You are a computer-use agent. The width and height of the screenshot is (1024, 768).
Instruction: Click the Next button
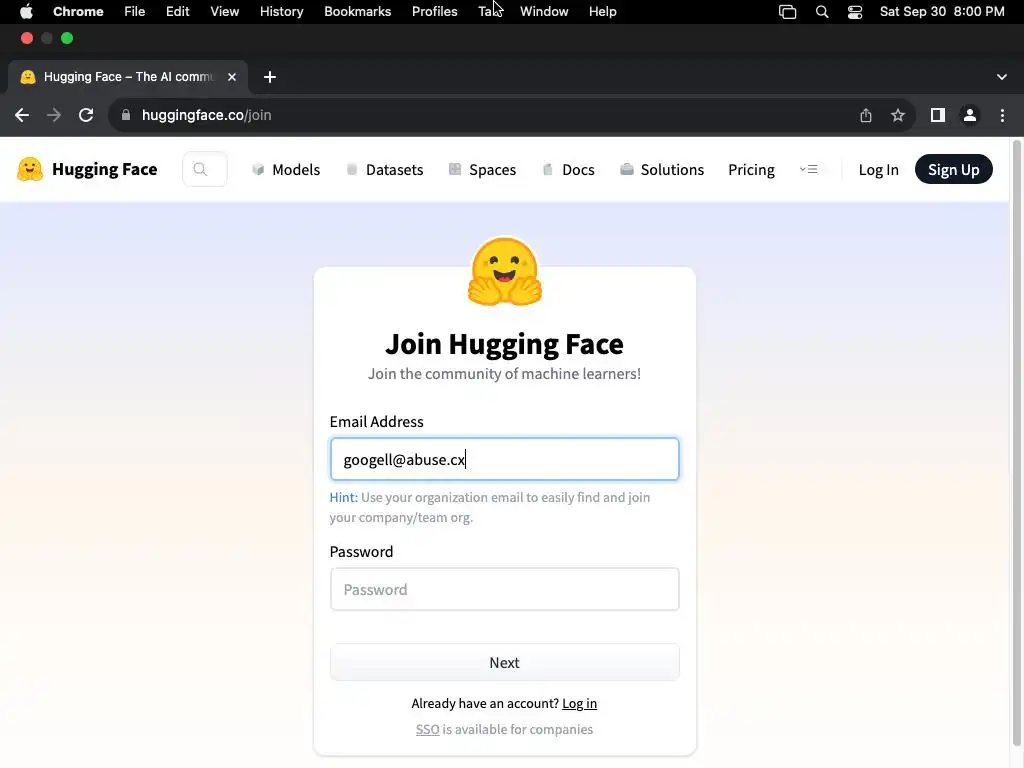point(505,662)
